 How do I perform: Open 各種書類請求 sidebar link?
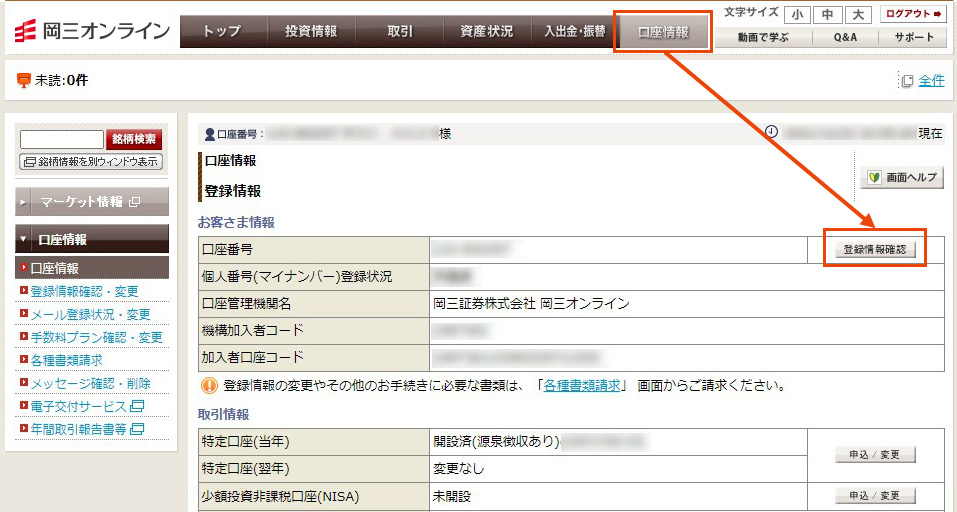[x=67, y=360]
